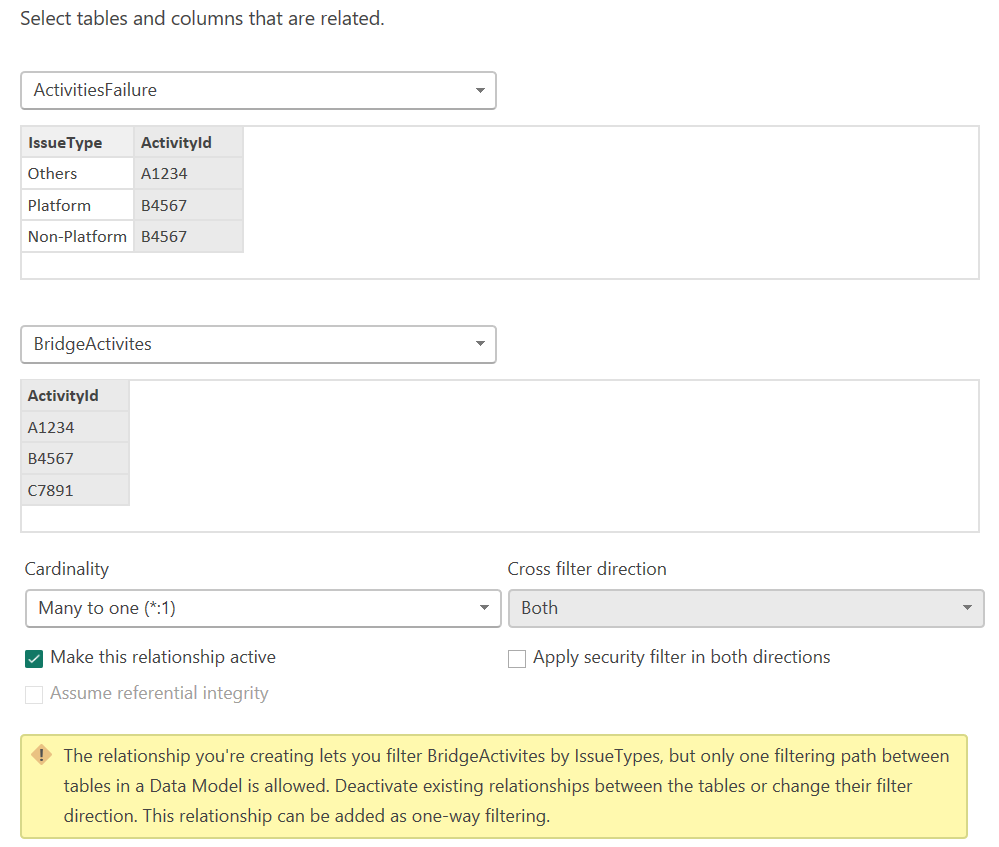The width and height of the screenshot is (999, 847).
Task: Open the ActivitiesFailure table dropdown
Action: (258, 90)
